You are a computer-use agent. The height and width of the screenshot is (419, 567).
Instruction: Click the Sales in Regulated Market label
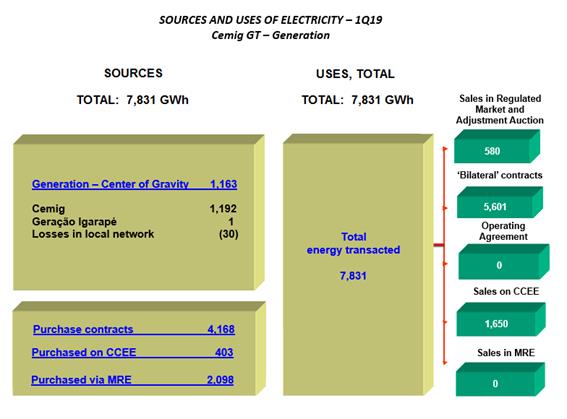[x=500, y=109]
